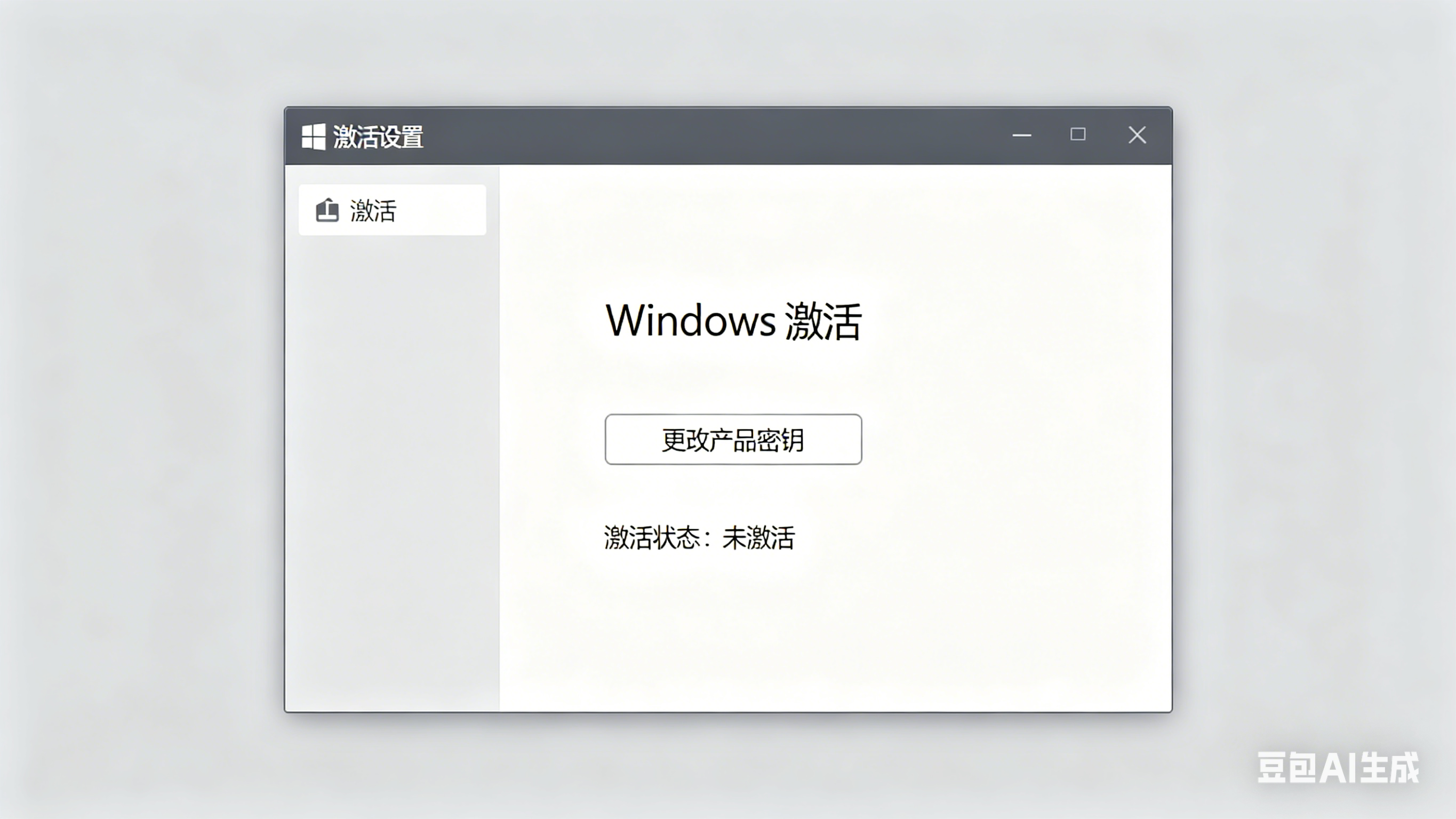The image size is (1456, 819).
Task: Click the Windows 激活 heading
Action: 733,321
